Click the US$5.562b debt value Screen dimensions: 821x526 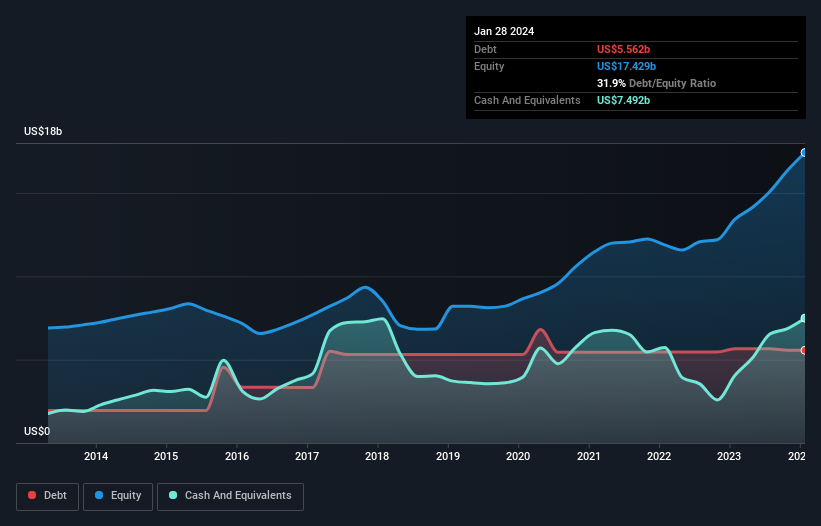pos(623,49)
